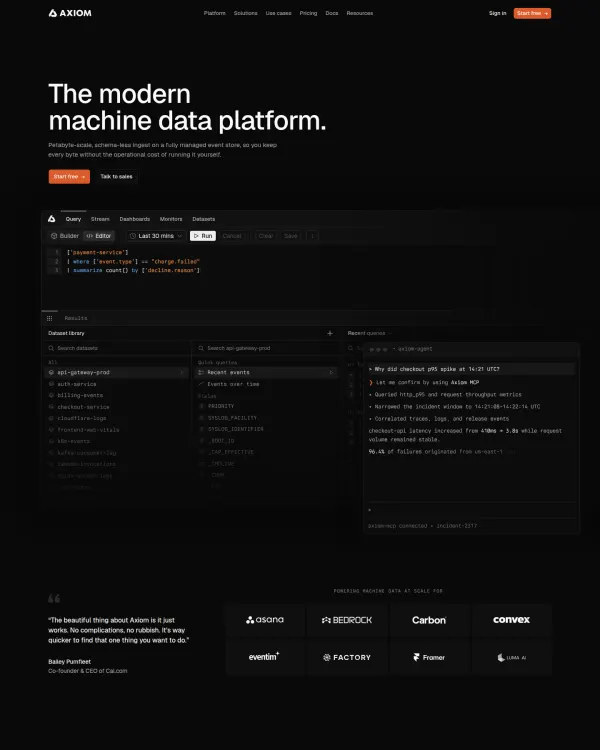Click the Save button in query toolbar
600x750 pixels.
point(291,236)
